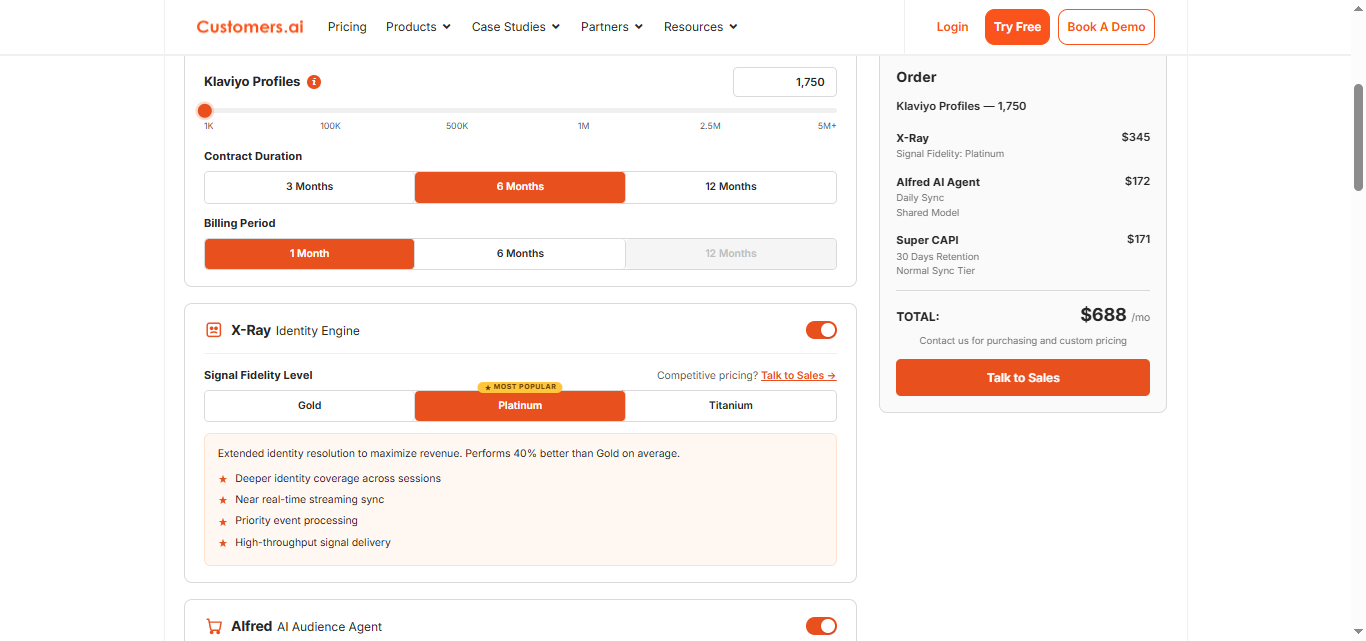Select 6 Months contract duration
Screen dimensions: 1366x641
[520, 187]
